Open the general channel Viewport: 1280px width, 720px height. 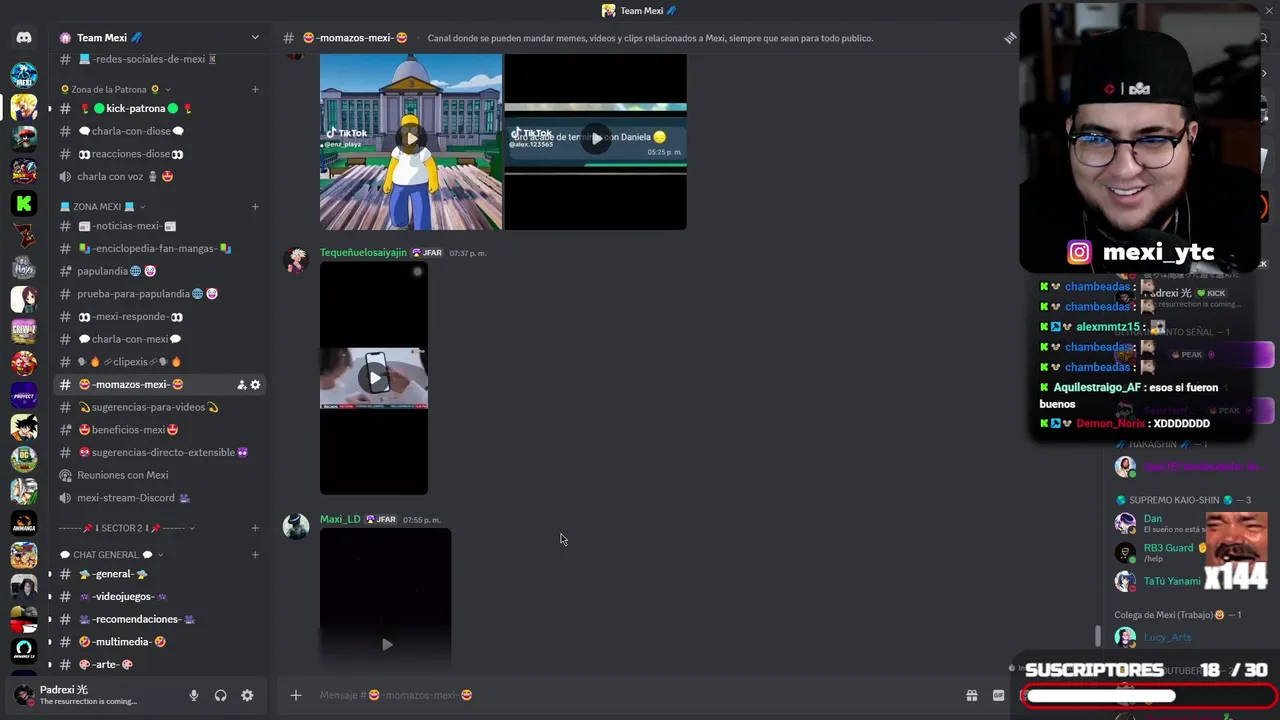click(158, 574)
